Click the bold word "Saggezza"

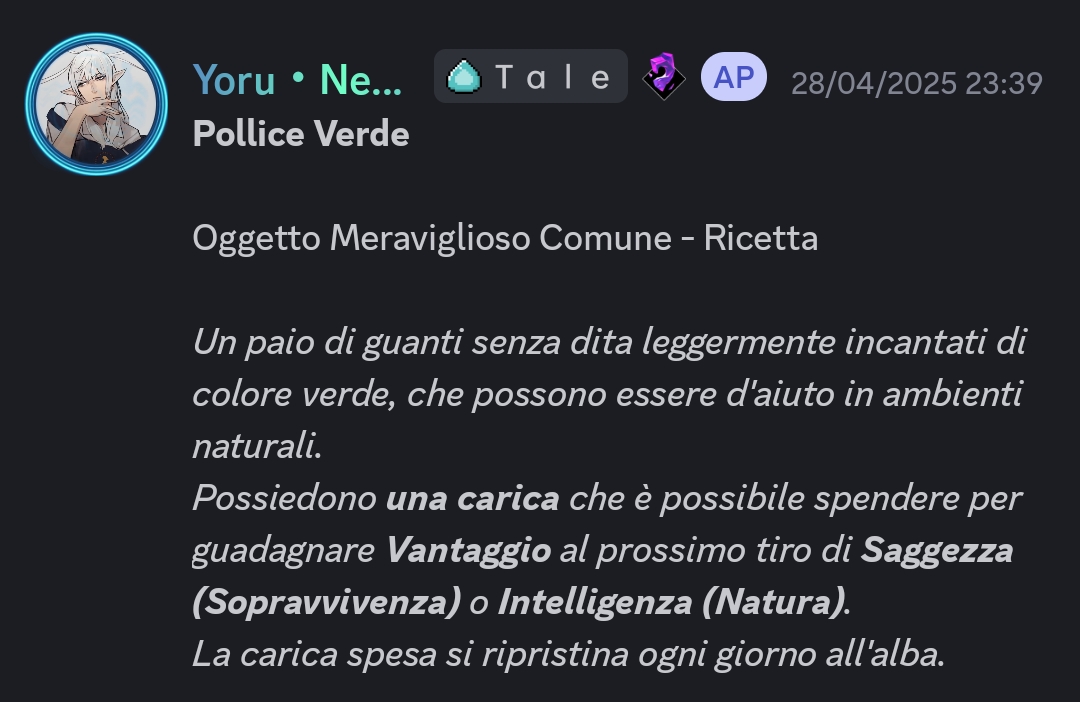point(937,550)
